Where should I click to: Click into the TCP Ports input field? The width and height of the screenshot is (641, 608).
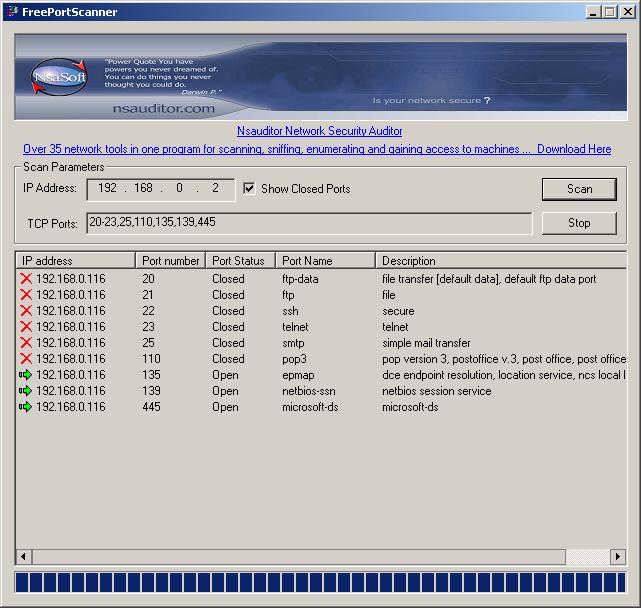(309, 223)
